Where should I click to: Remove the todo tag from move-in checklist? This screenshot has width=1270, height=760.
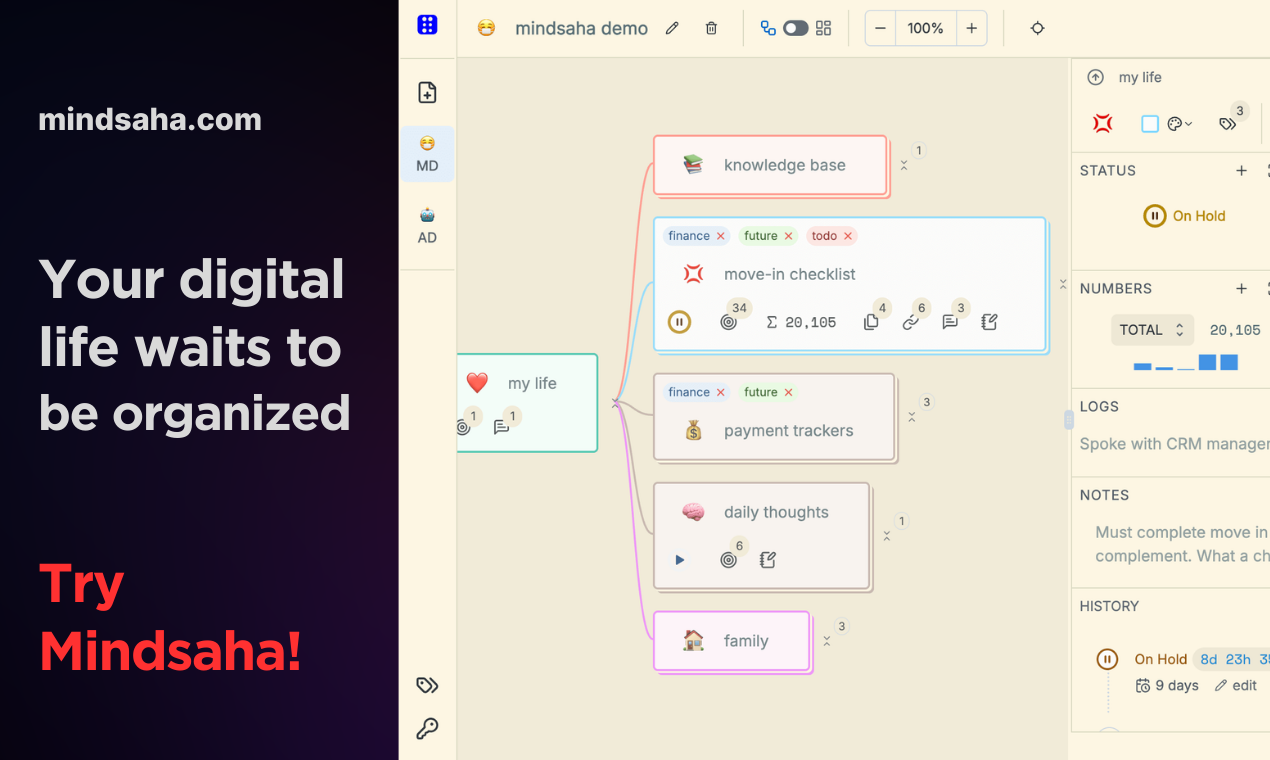tap(848, 236)
